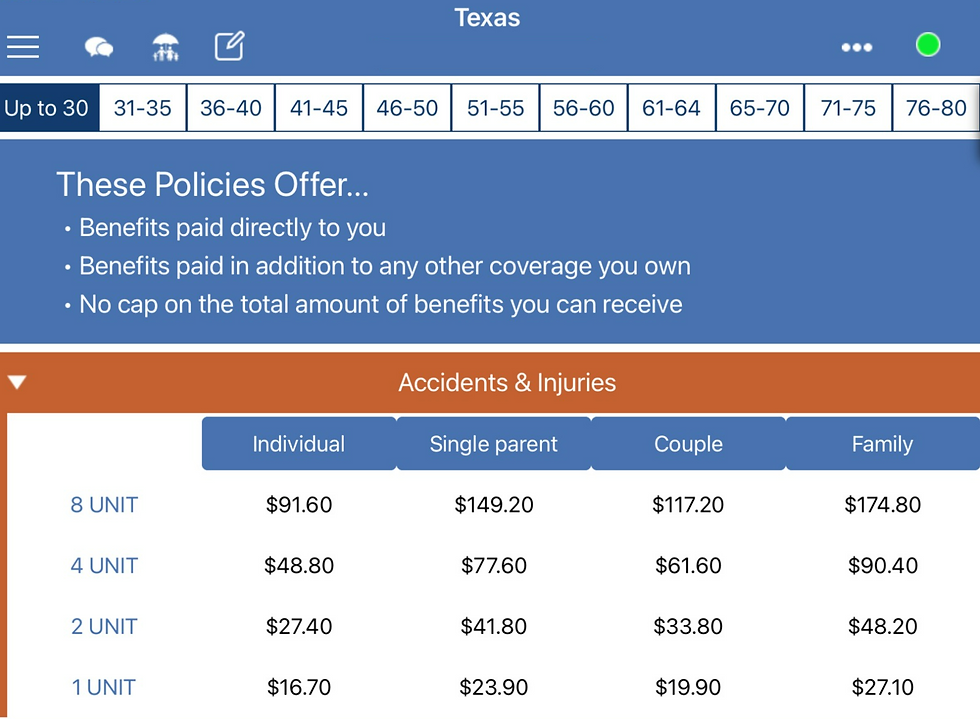Open the hamburger menu

(x=23, y=46)
